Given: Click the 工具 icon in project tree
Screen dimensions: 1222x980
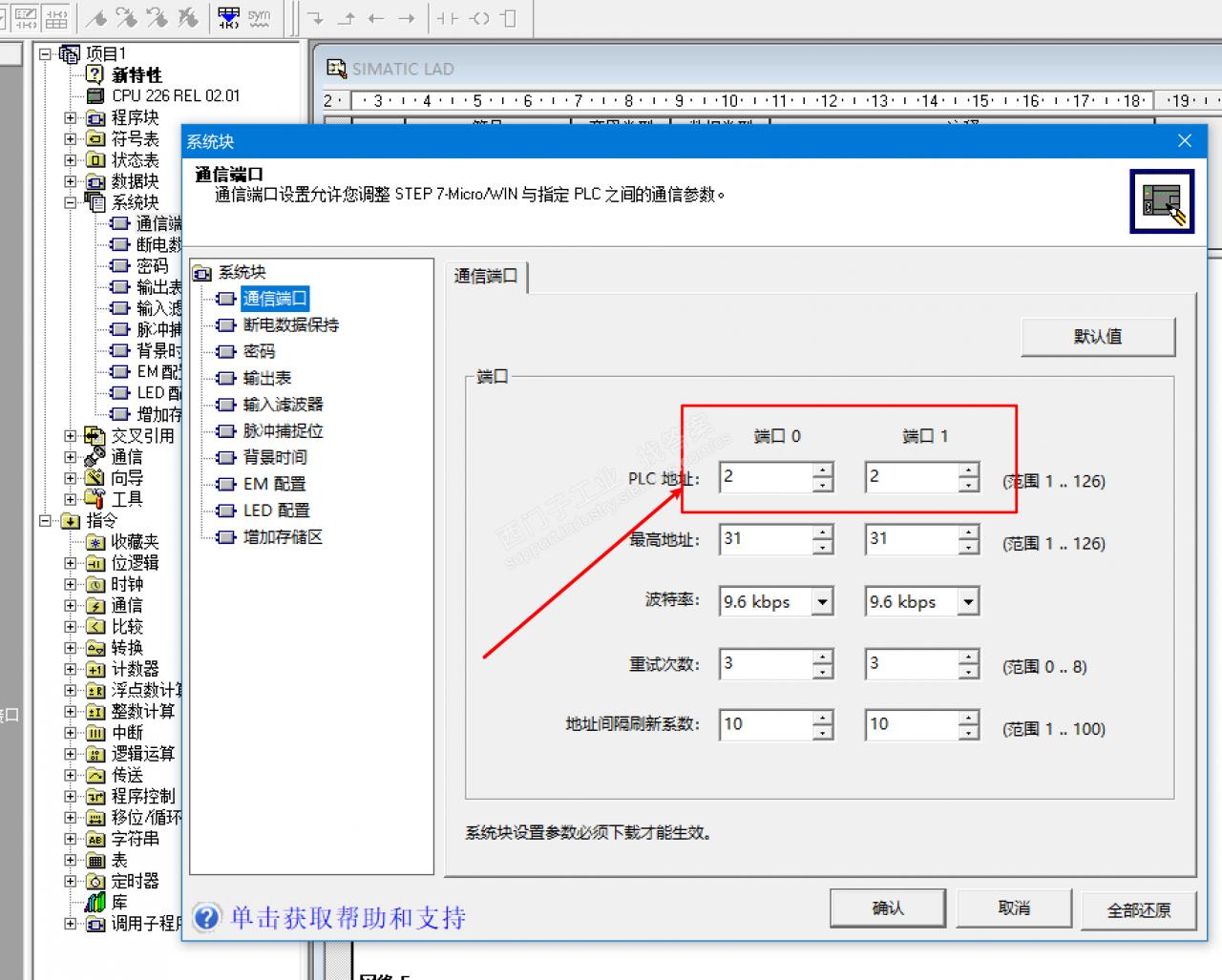Looking at the screenshot, I should [x=95, y=498].
